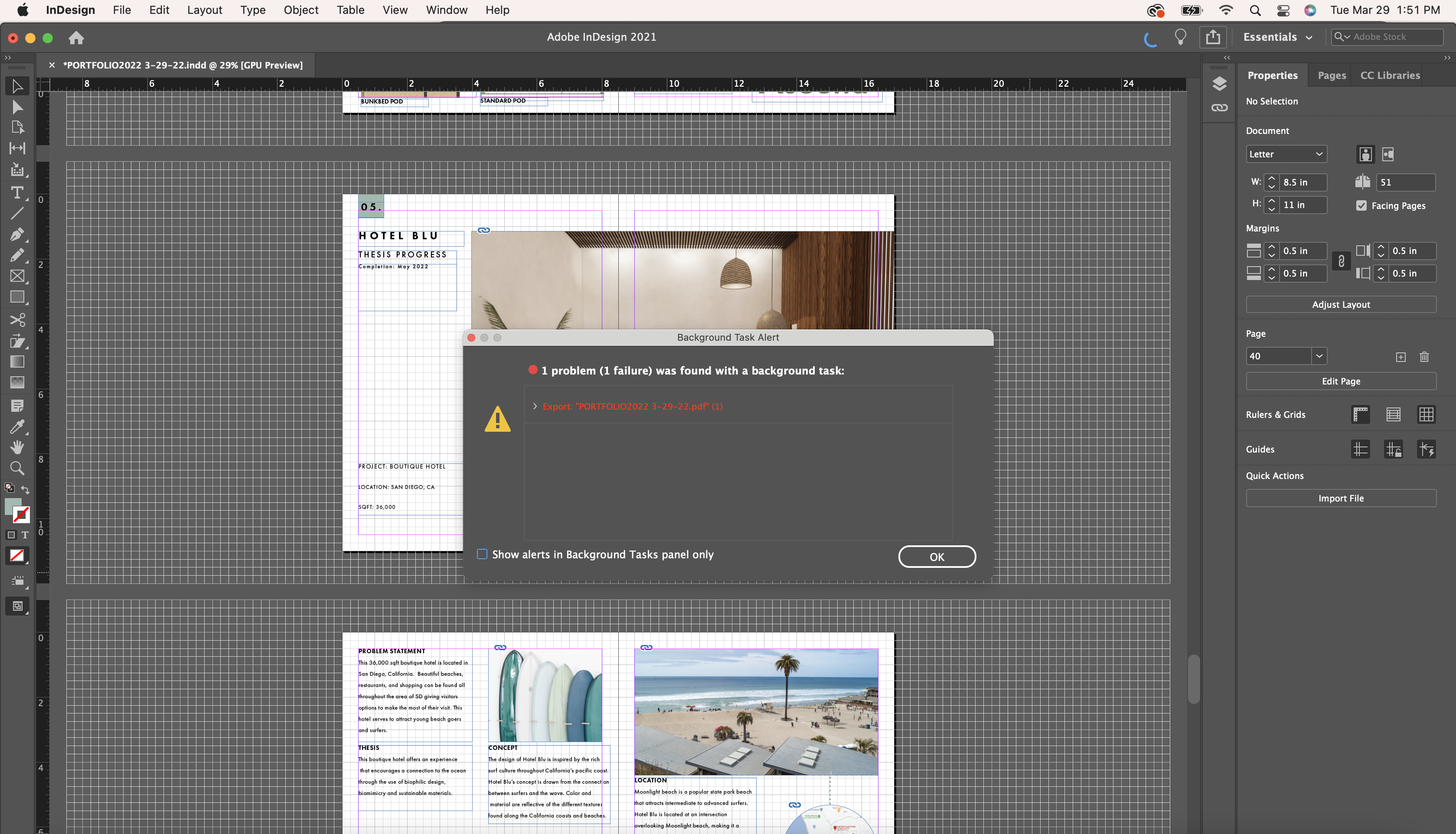Viewport: 1456px width, 834px height.
Task: Click the Fill color swatch
Action: [x=14, y=506]
